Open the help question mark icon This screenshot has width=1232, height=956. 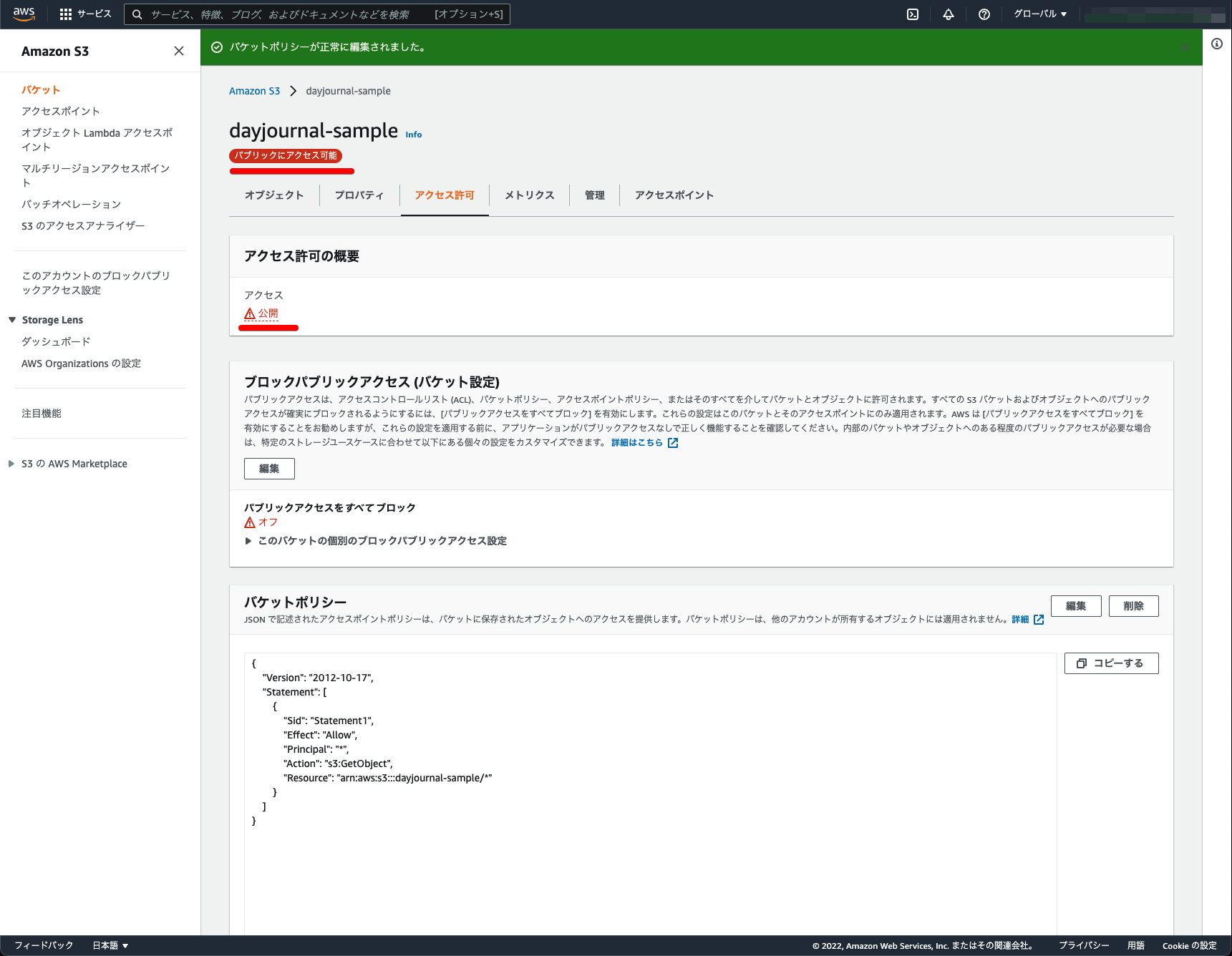point(984,14)
